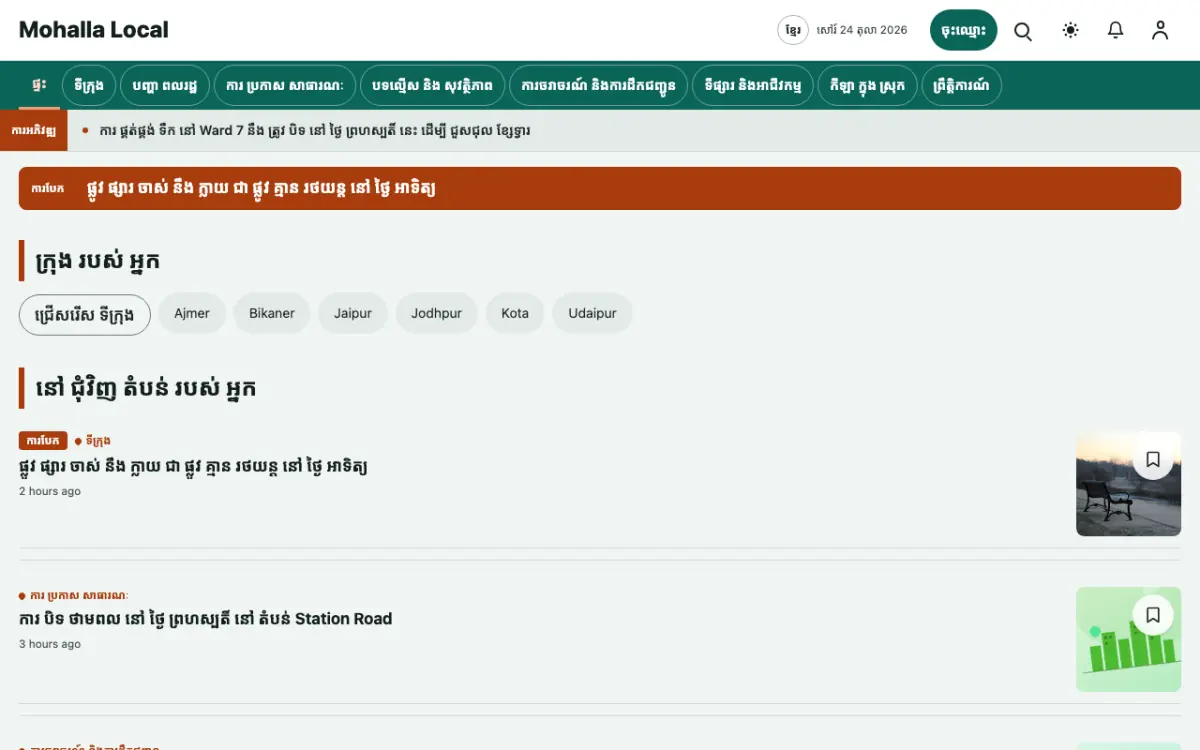Go to the កីឡា ក្នុង ស្រុក tab
The image size is (1200, 750).
point(867,85)
